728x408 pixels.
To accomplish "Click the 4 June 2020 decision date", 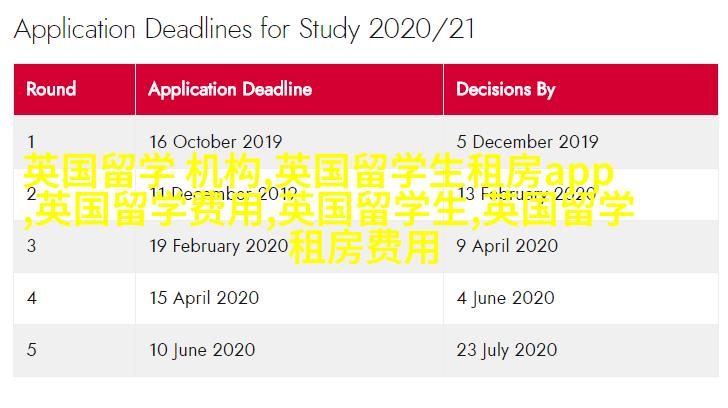I will coord(505,297).
